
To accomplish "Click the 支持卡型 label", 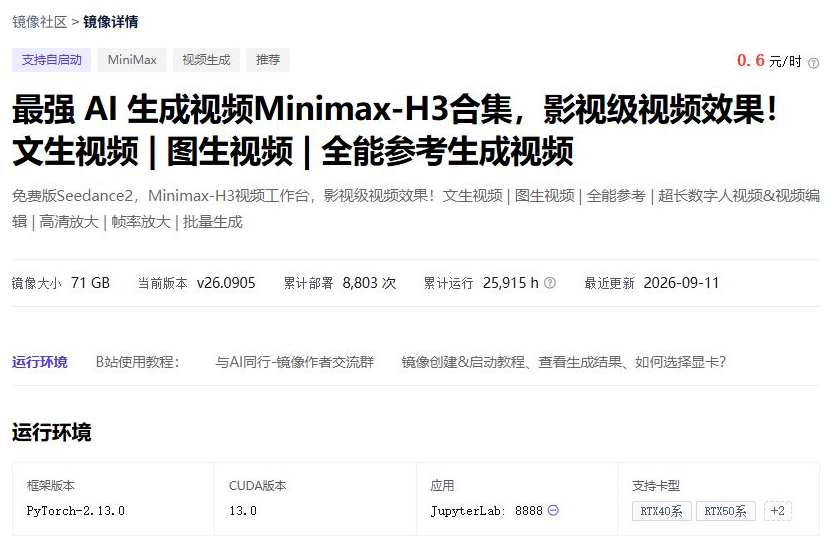I will (656, 485).
